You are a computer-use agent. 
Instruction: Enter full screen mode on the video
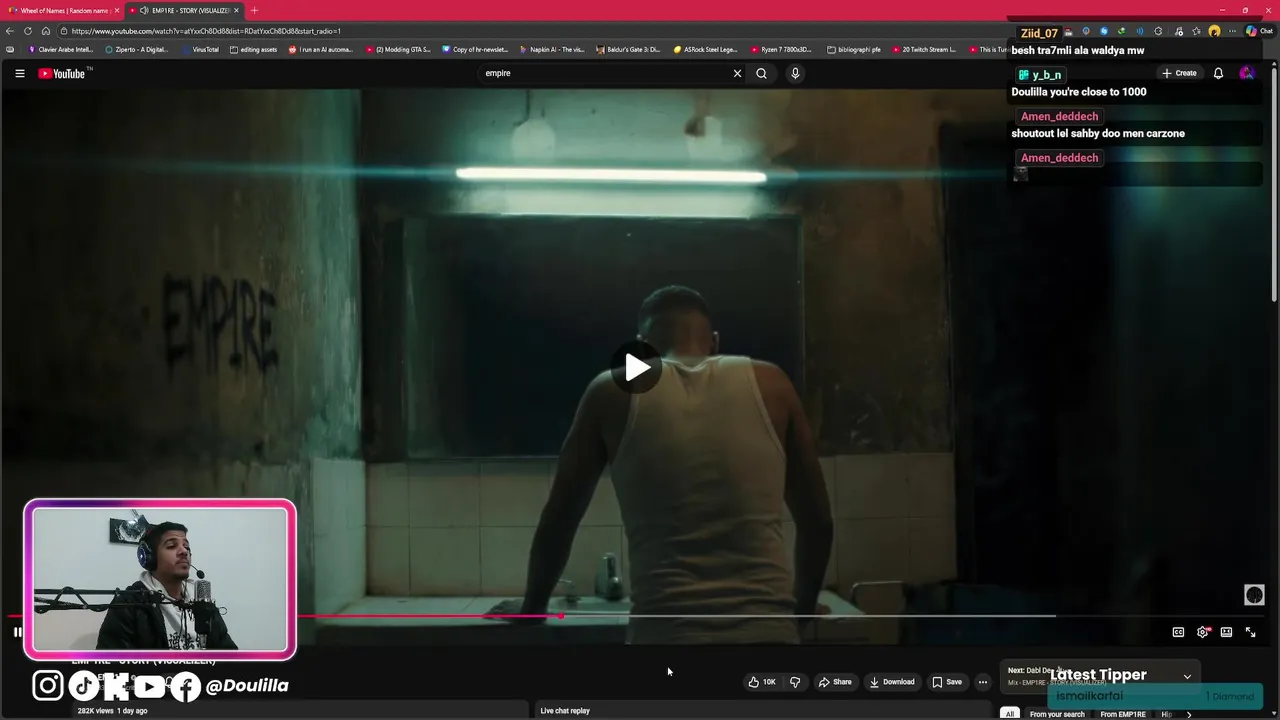click(1250, 632)
